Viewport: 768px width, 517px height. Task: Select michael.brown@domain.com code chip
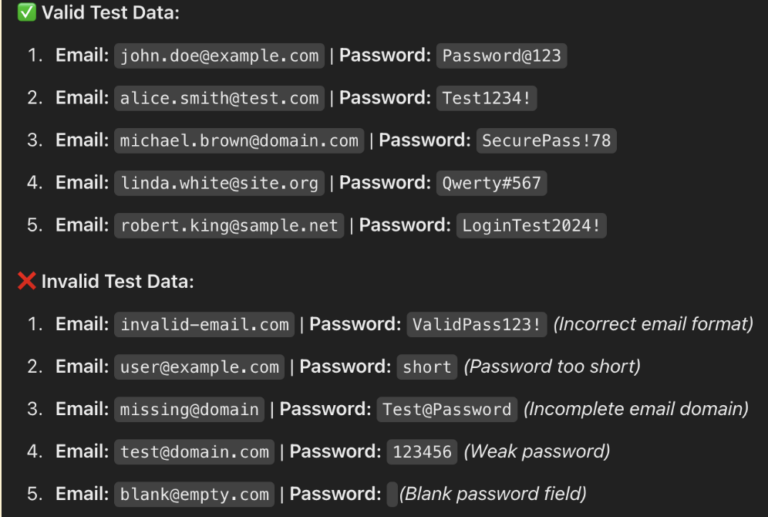click(x=239, y=141)
